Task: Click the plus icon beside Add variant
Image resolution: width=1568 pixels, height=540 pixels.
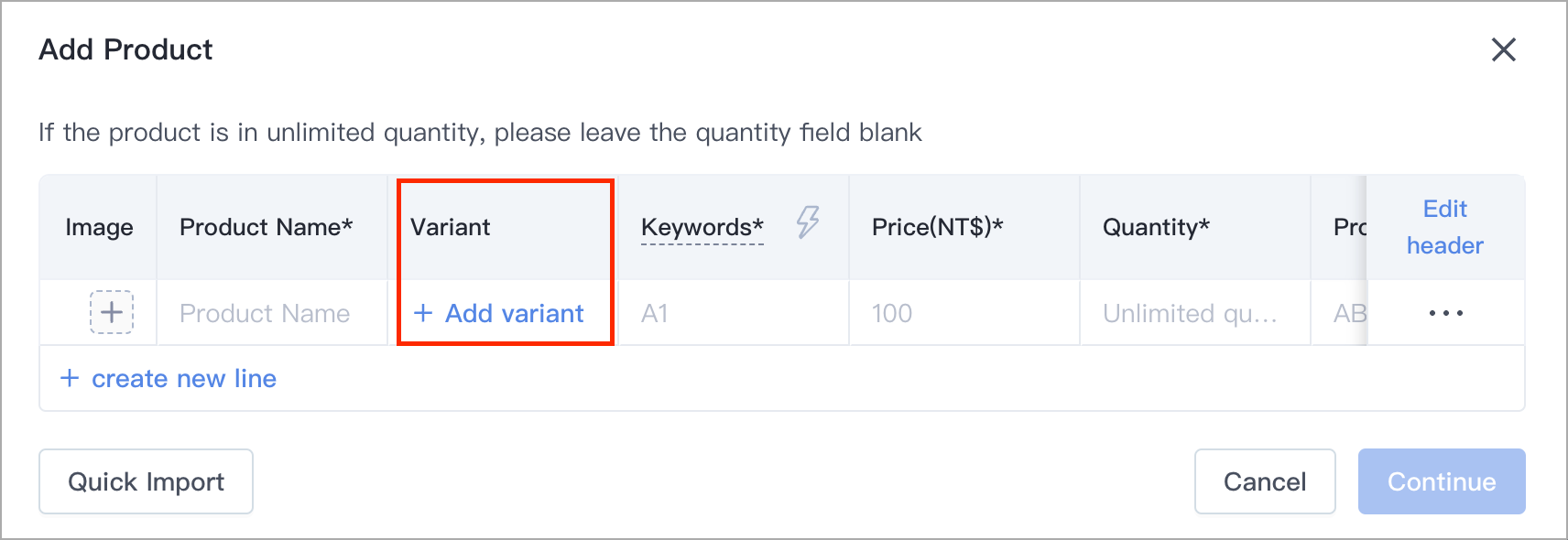Action: [423, 313]
